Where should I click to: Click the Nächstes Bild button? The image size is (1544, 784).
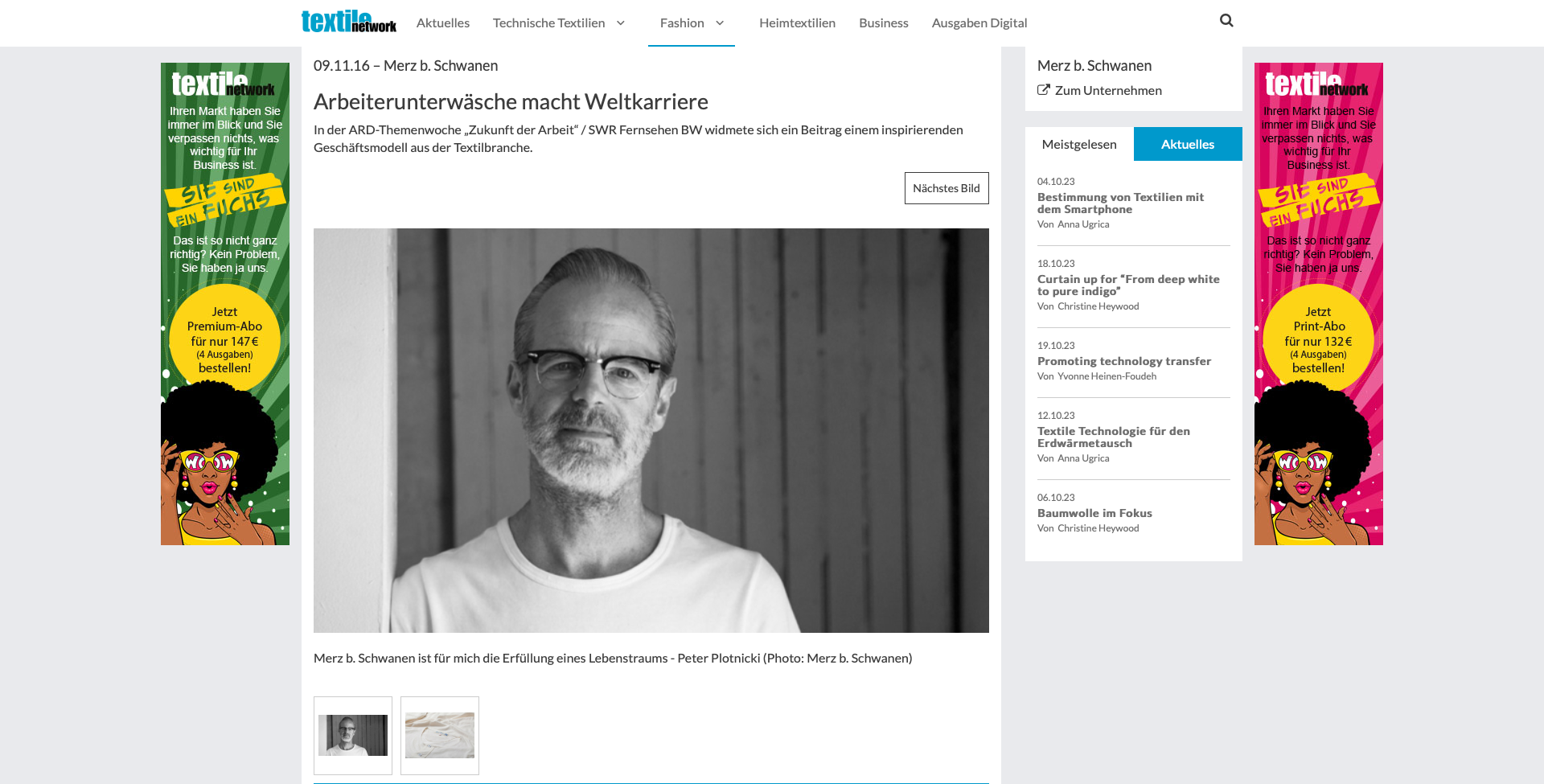(947, 188)
